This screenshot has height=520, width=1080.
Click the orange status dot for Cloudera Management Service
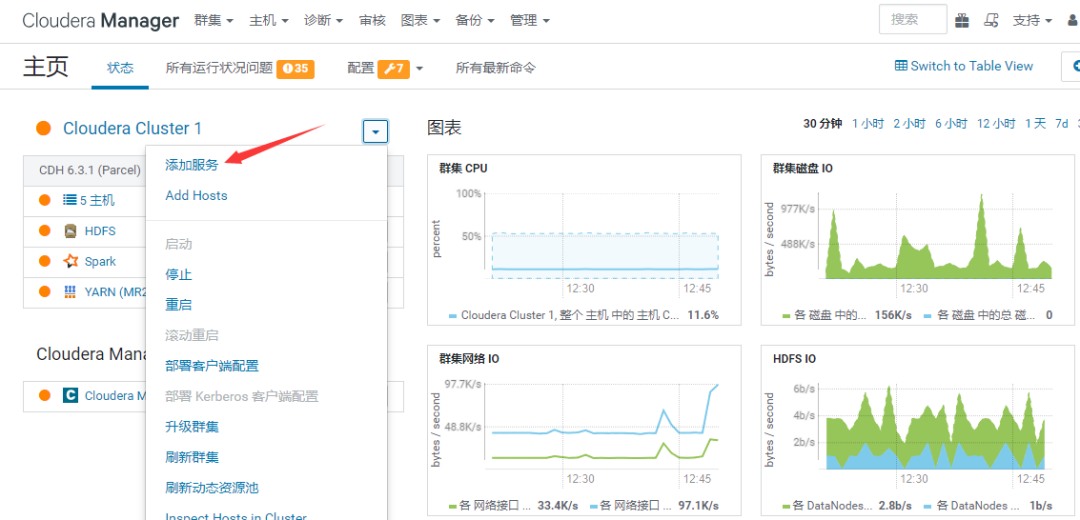click(45, 395)
